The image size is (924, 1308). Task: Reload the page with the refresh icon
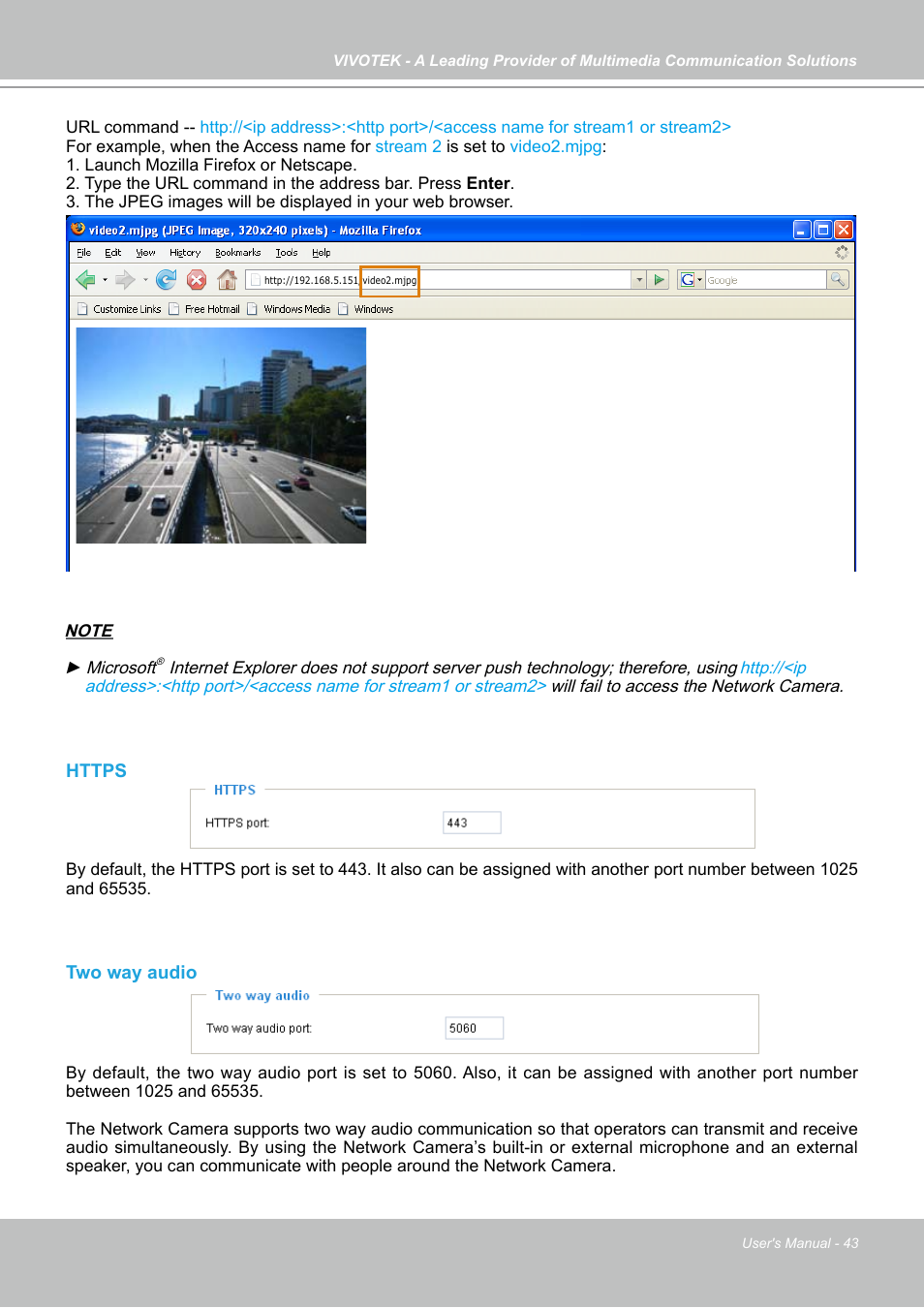[x=167, y=280]
